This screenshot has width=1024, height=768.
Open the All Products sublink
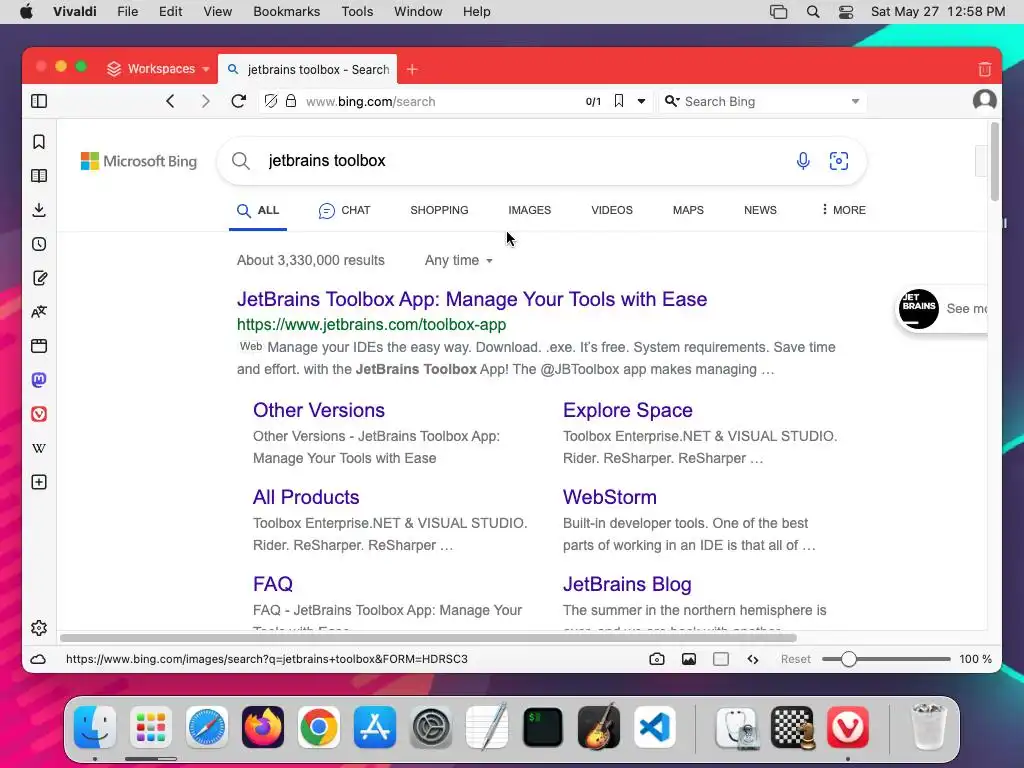coord(306,497)
